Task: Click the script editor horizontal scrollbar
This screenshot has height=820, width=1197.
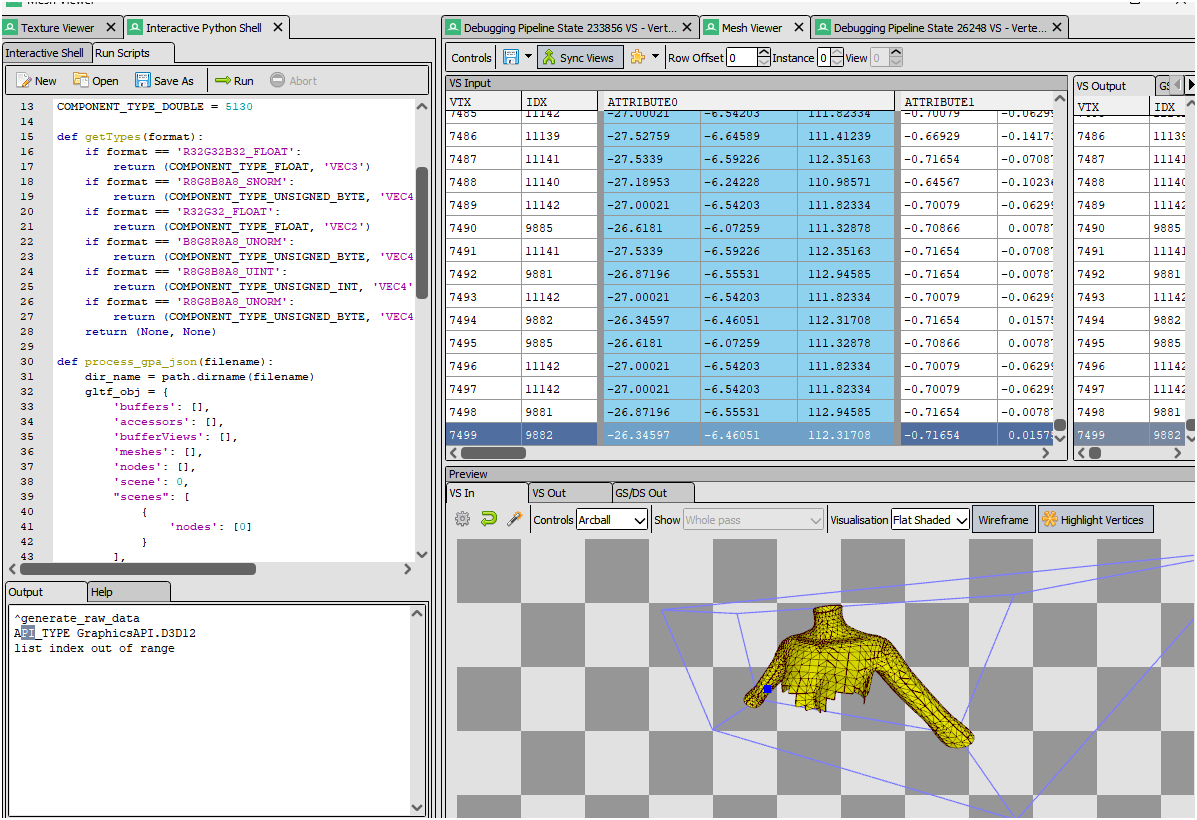Action: pos(138,569)
